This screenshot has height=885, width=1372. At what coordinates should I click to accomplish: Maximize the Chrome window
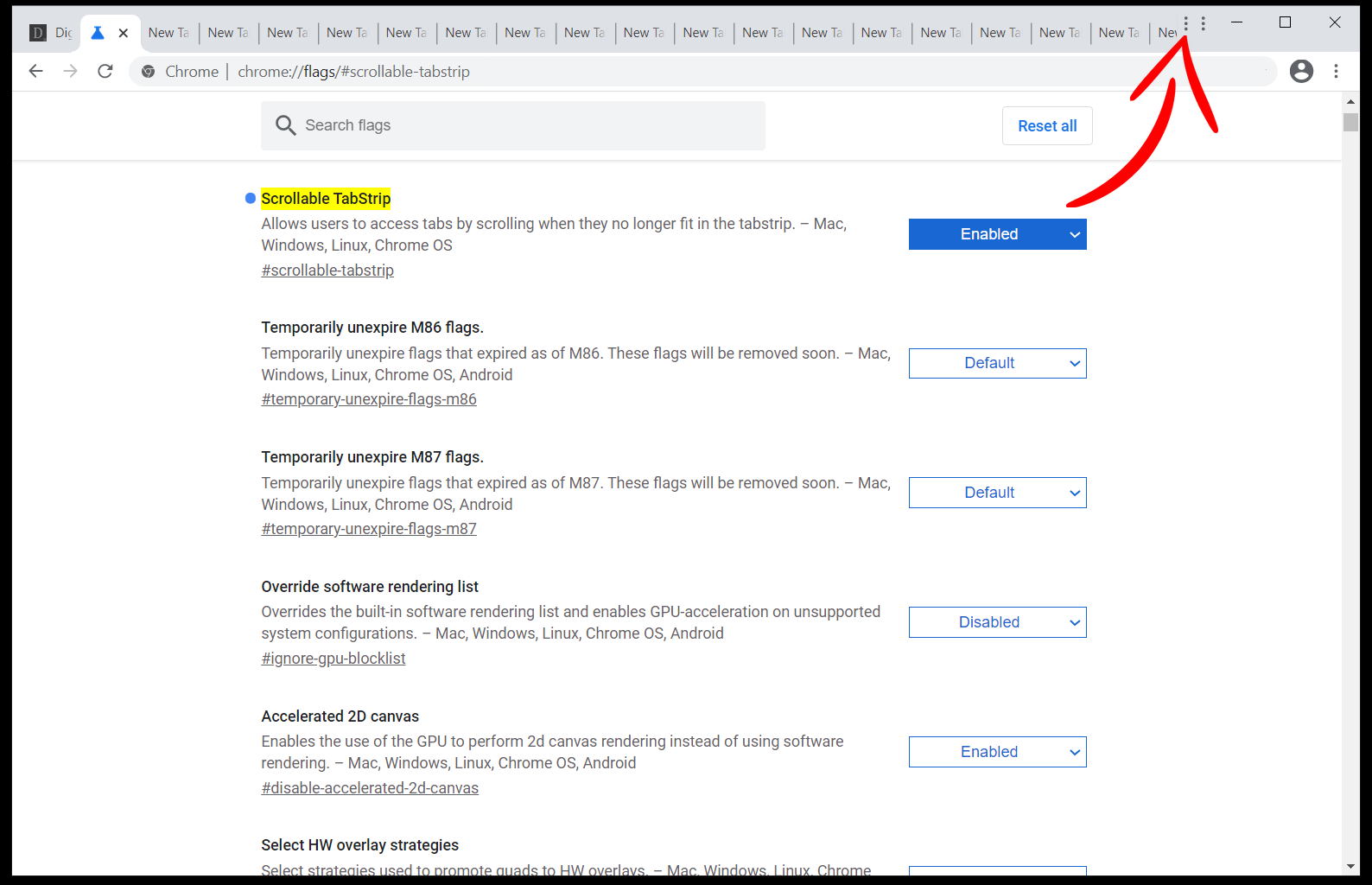click(1285, 22)
